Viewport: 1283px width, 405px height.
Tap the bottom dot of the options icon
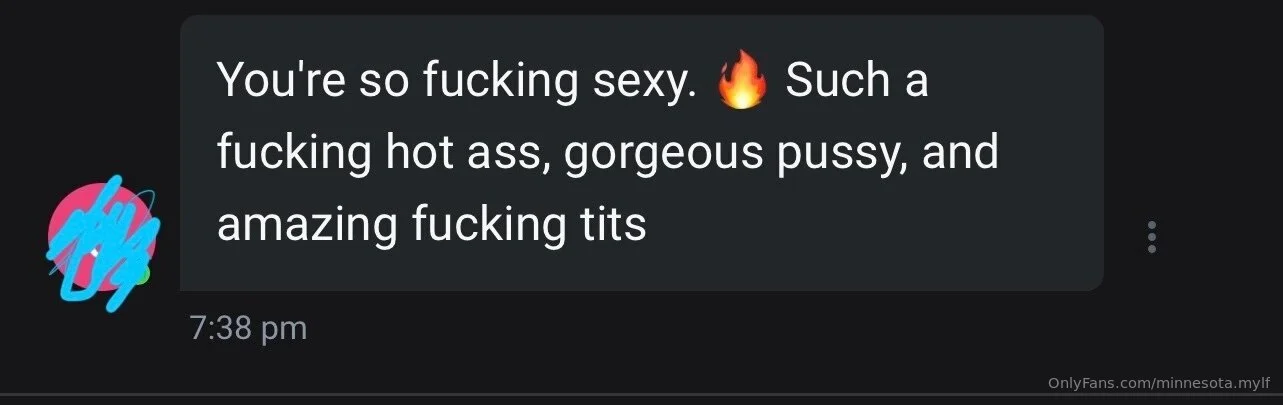pos(1152,248)
